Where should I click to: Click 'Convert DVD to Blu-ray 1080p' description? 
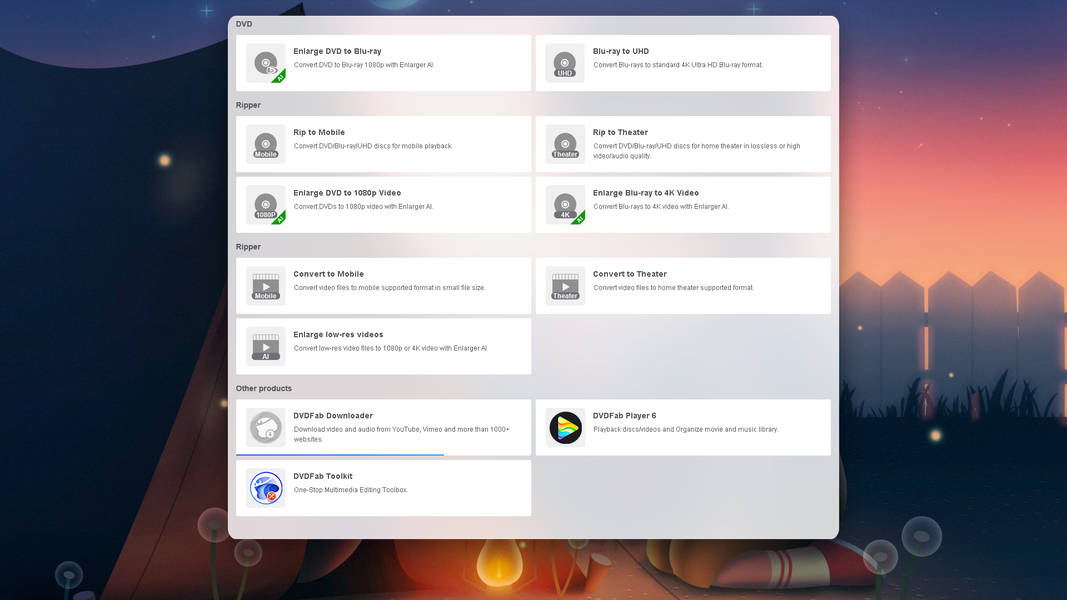[364, 65]
